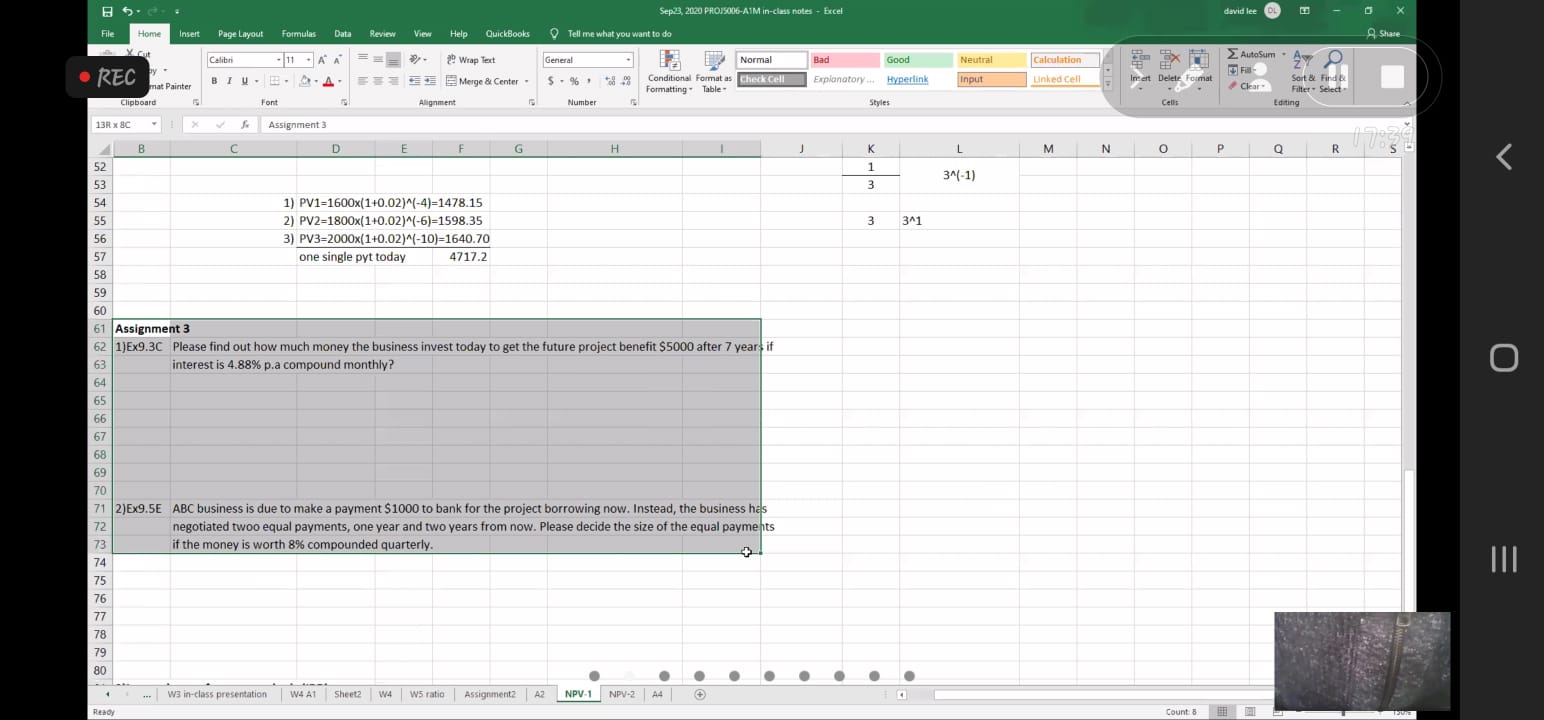This screenshot has width=1544, height=720.
Task: Click the Increase Font Size icon
Action: pos(323,60)
